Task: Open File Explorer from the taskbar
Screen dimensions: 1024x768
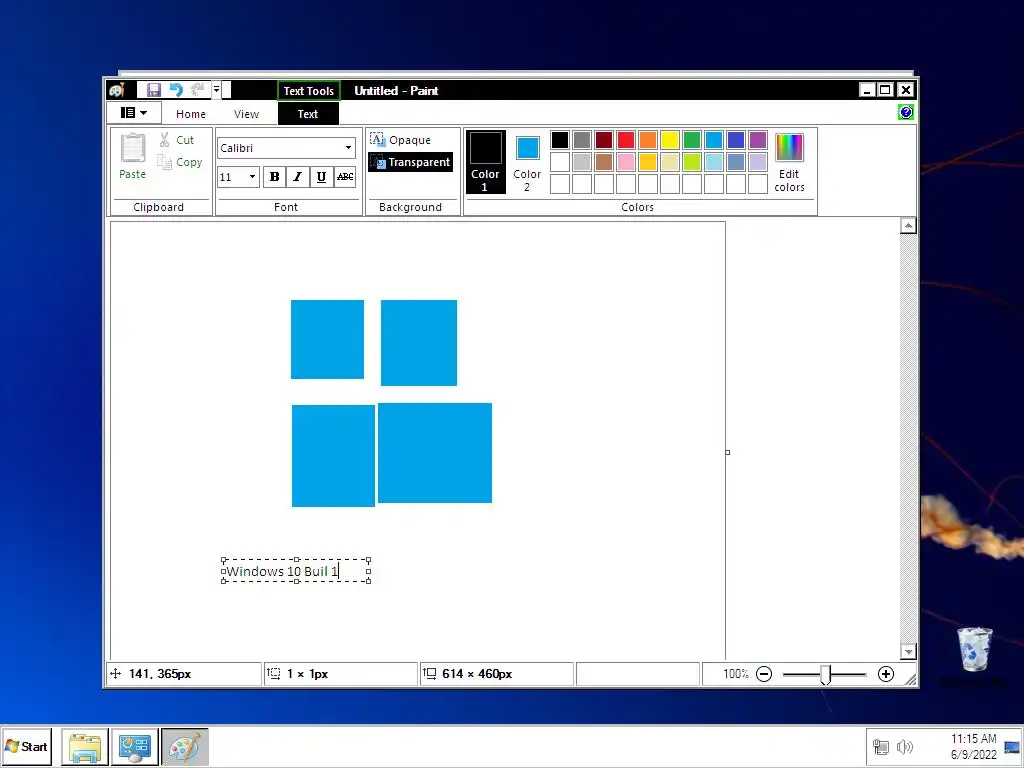Action: click(85, 747)
